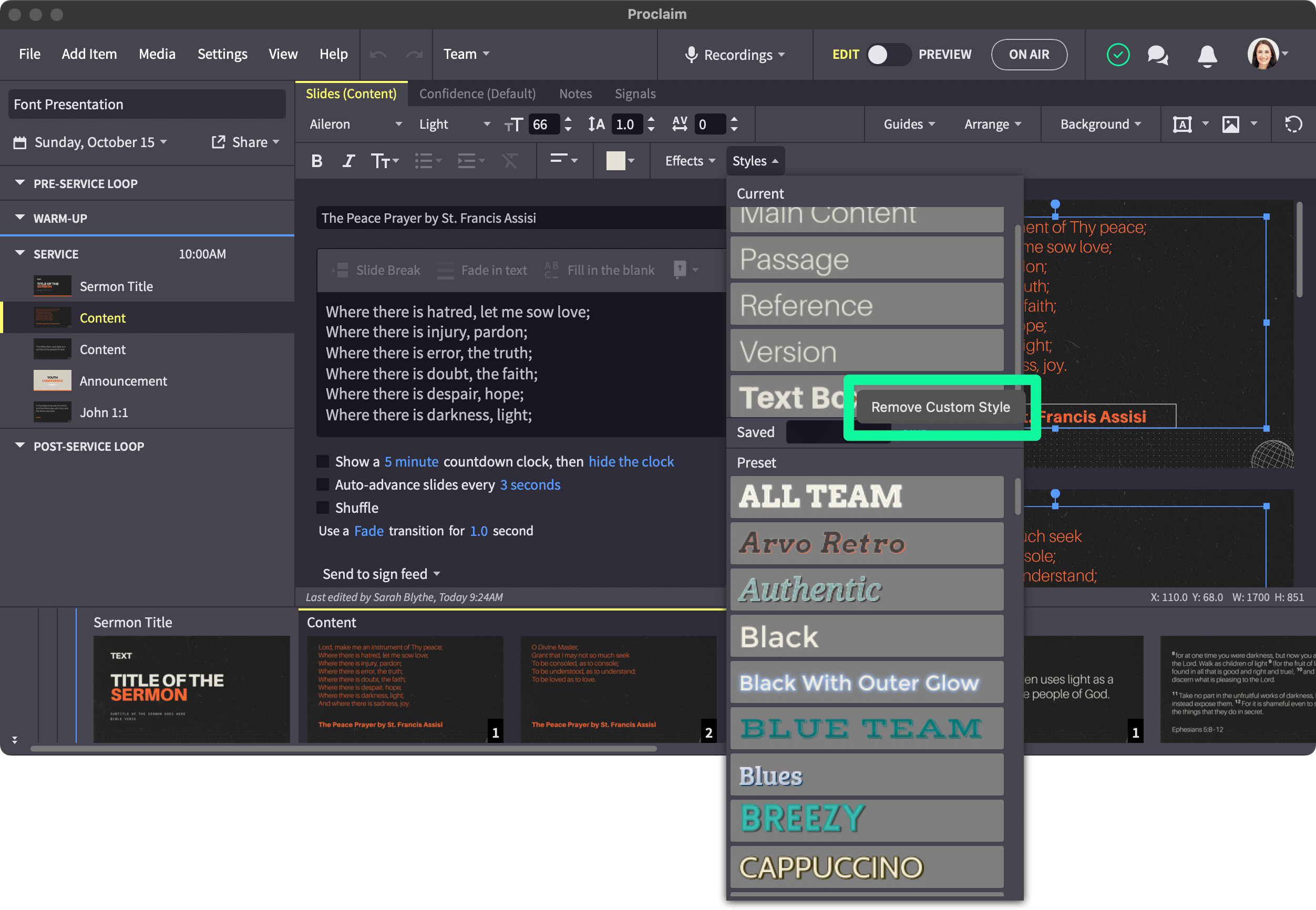Open the Background dropdown
1316x910 pixels.
coord(1101,125)
